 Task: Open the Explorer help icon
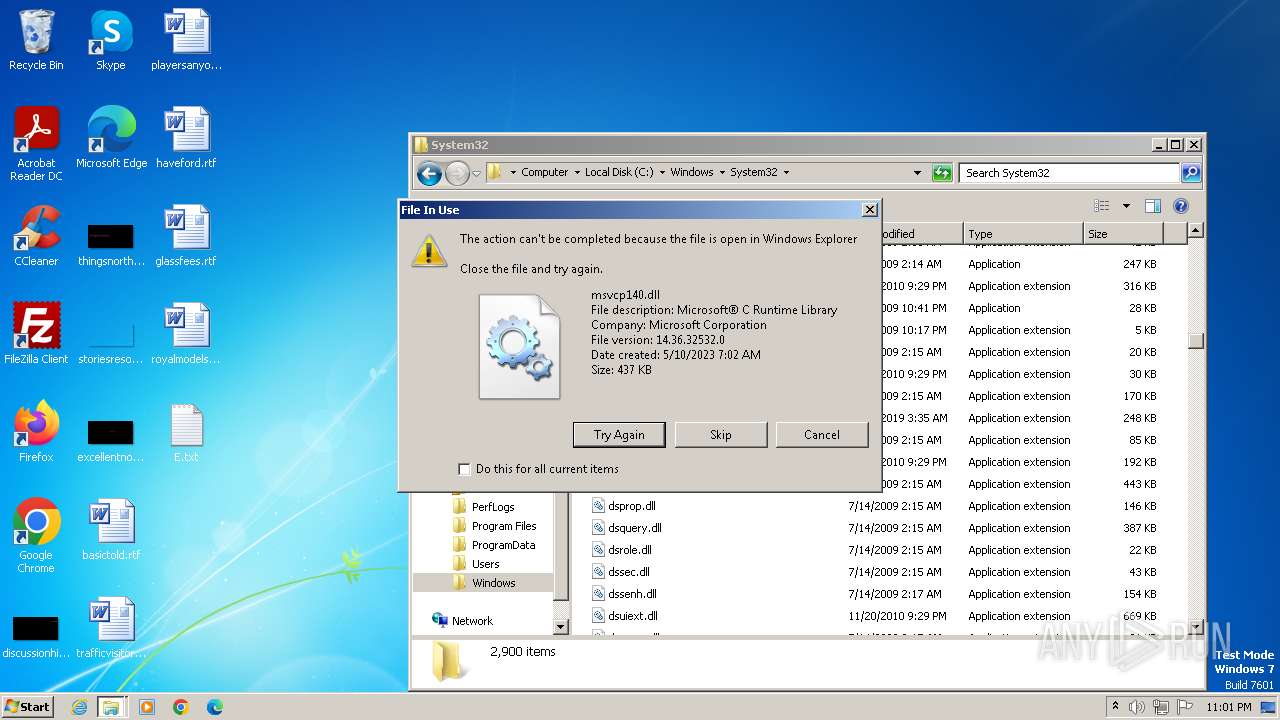1180,206
